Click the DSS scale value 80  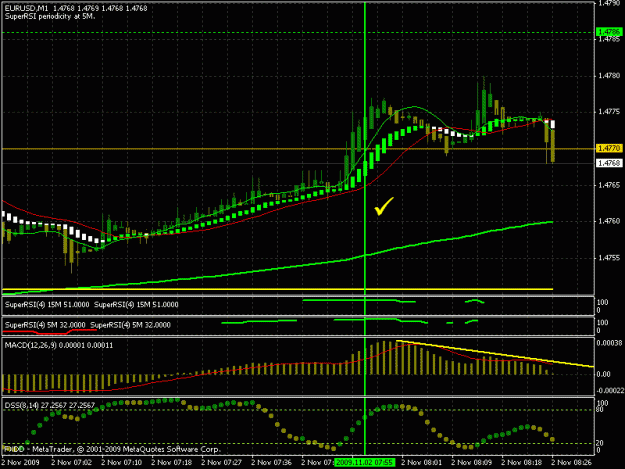click(x=600, y=409)
